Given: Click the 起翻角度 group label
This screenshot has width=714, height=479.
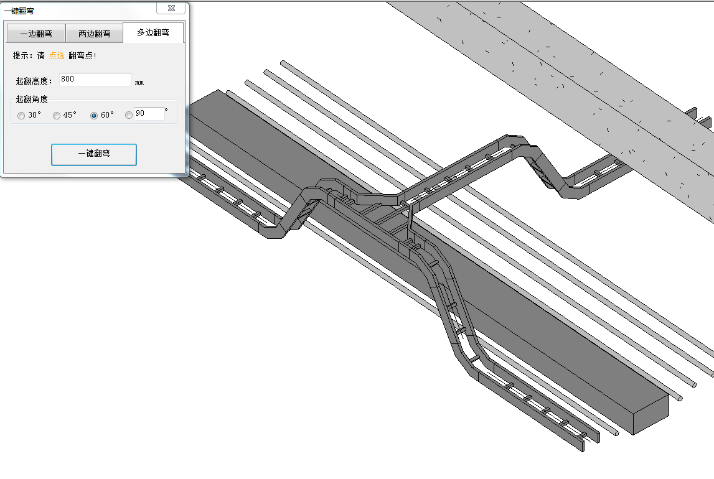Looking at the screenshot, I should pyautogui.click(x=31, y=99).
